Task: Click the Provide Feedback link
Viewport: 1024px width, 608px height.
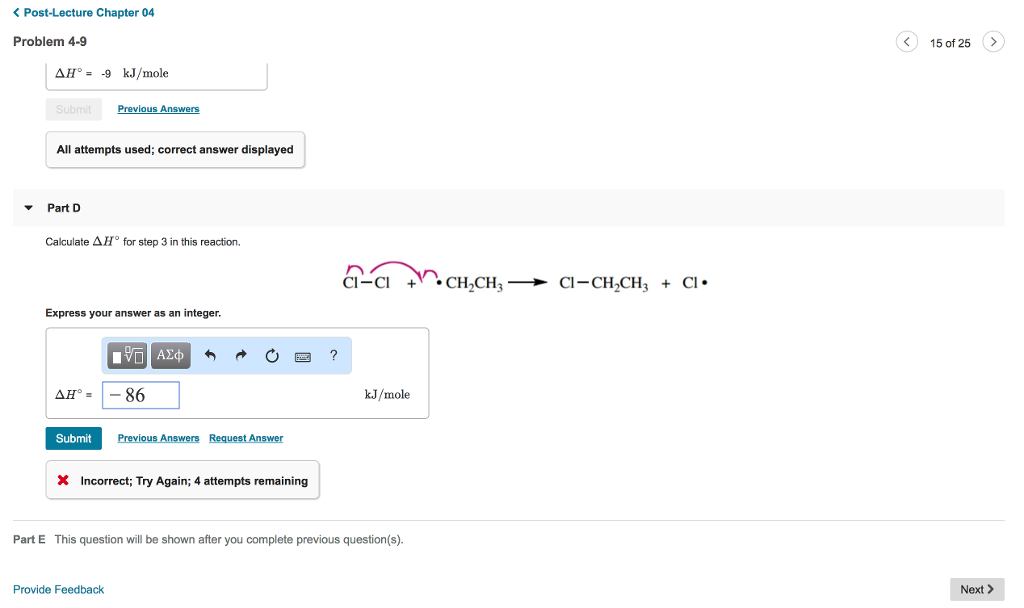Action: pyautogui.click(x=58, y=589)
